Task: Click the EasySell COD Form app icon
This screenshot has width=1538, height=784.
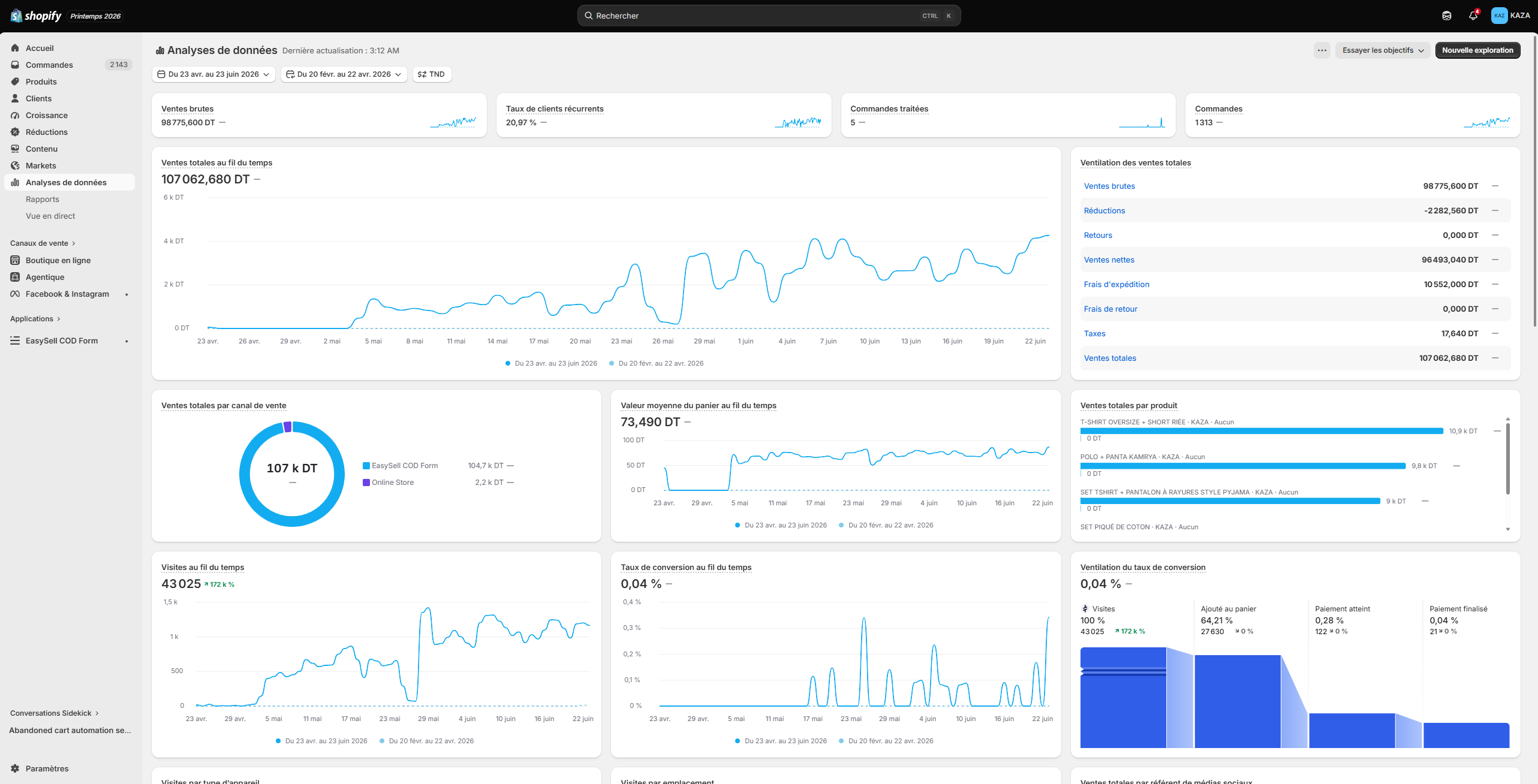Action: (x=15, y=340)
